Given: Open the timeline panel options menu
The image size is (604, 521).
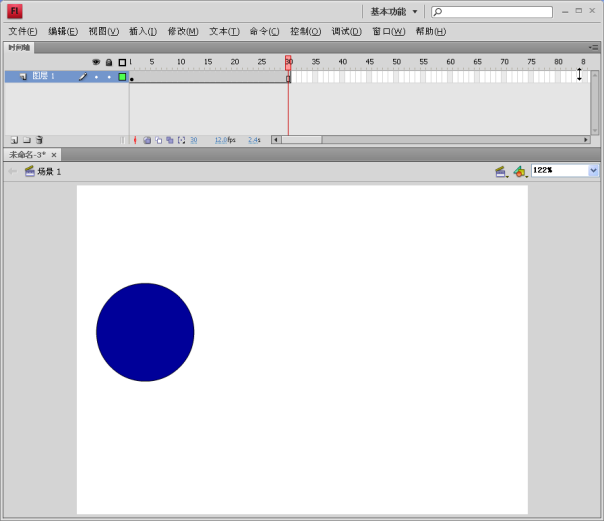Looking at the screenshot, I should 594,47.
